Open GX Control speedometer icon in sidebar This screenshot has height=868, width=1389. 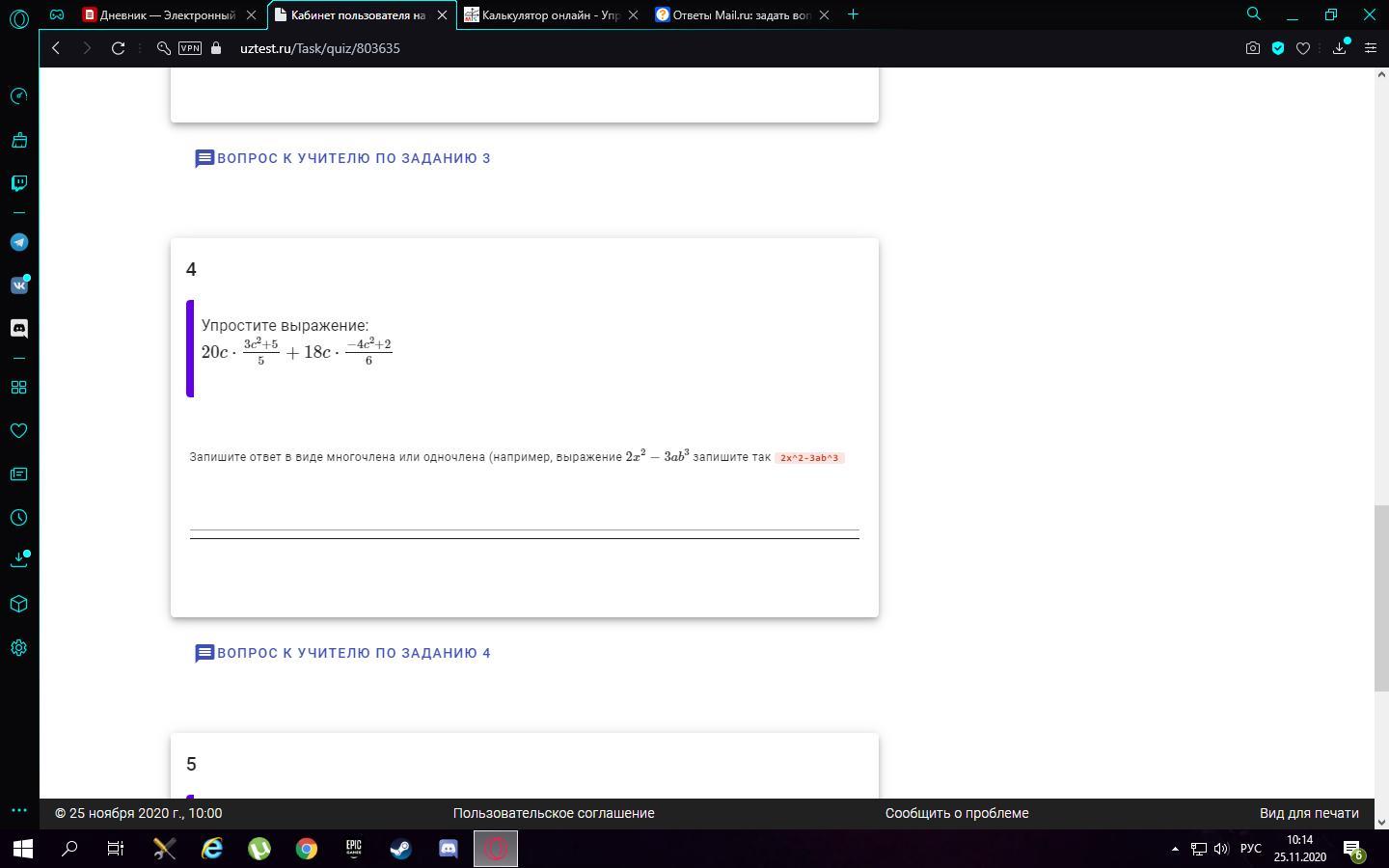(18, 95)
